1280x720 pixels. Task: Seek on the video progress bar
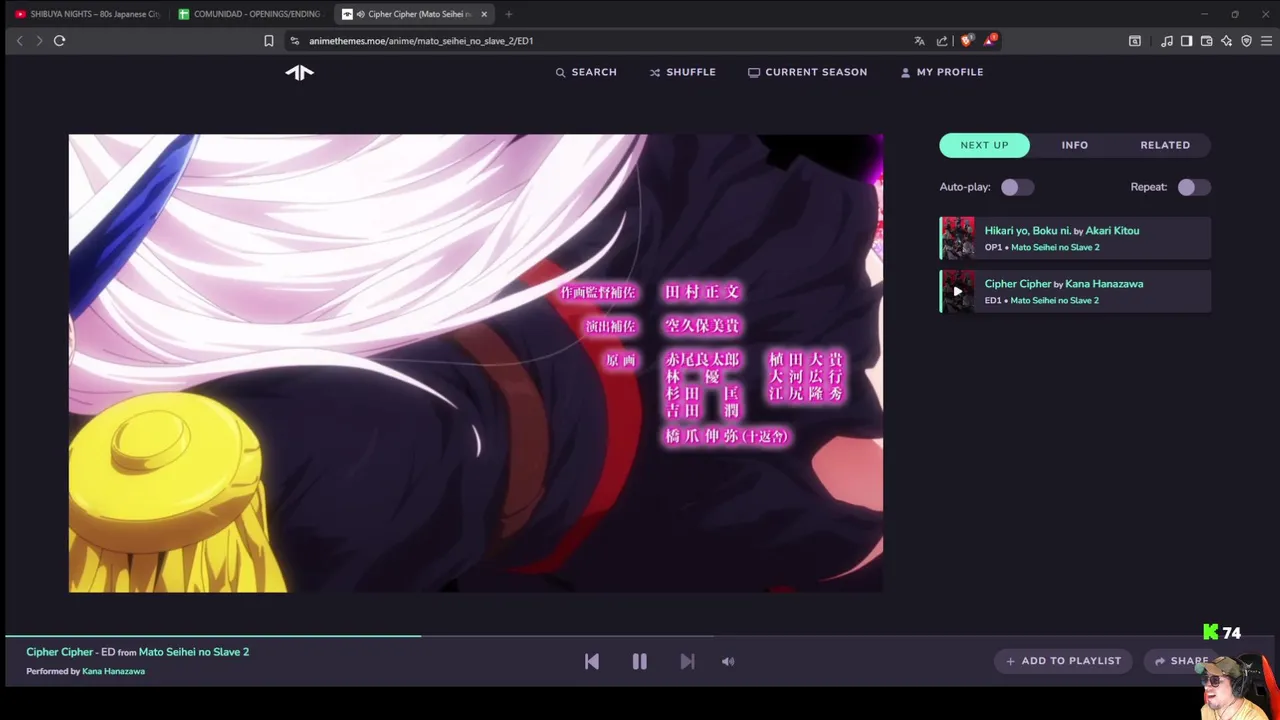click(640, 635)
